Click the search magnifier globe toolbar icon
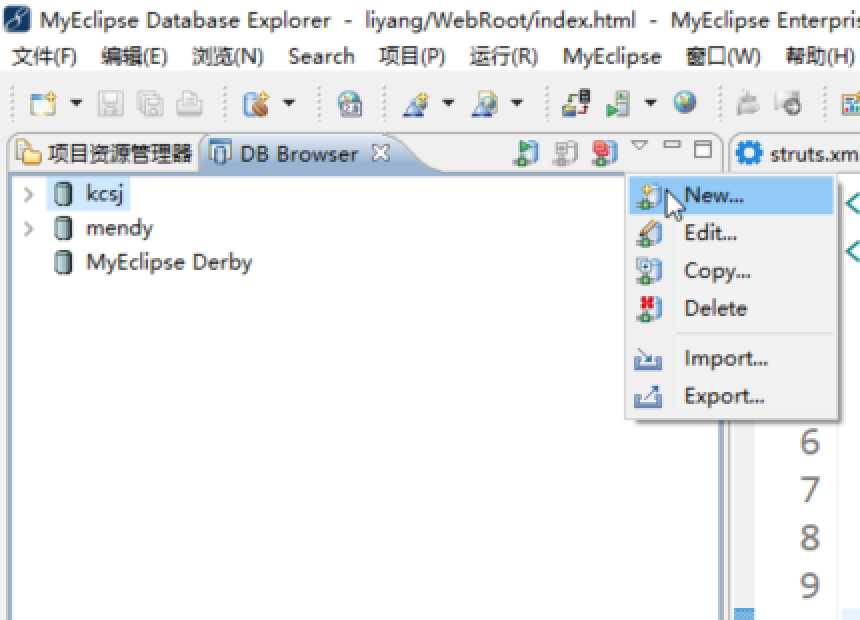 pos(485,103)
